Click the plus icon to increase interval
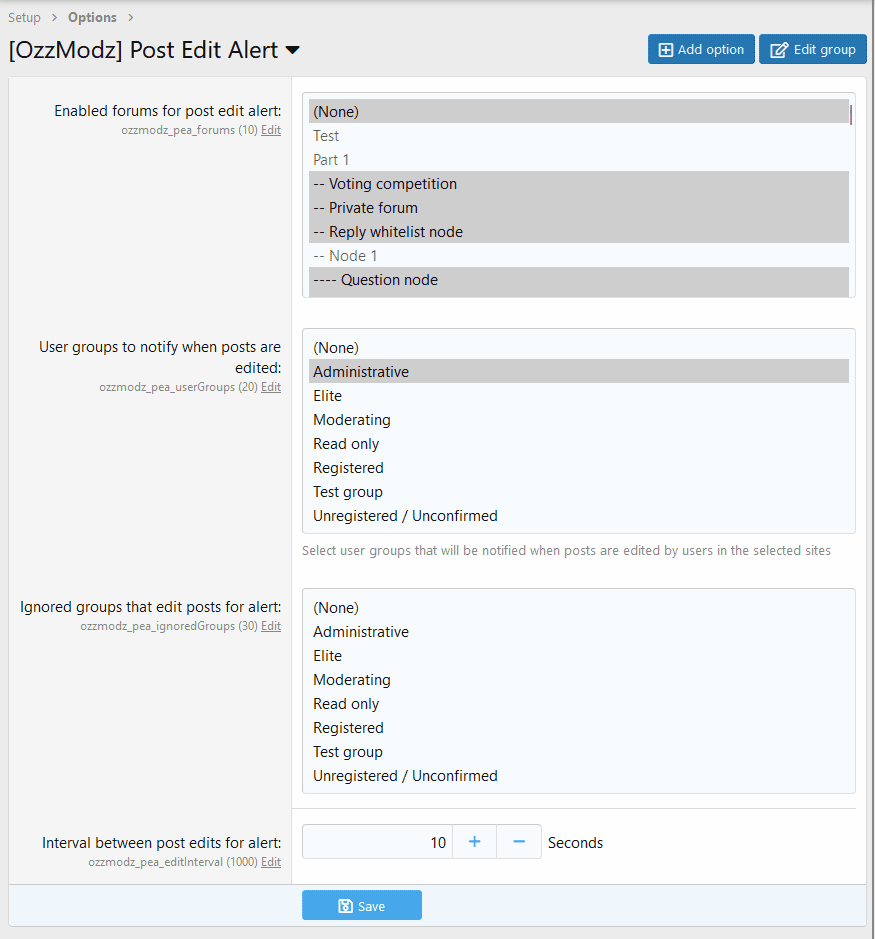The height and width of the screenshot is (939, 875). [x=473, y=841]
